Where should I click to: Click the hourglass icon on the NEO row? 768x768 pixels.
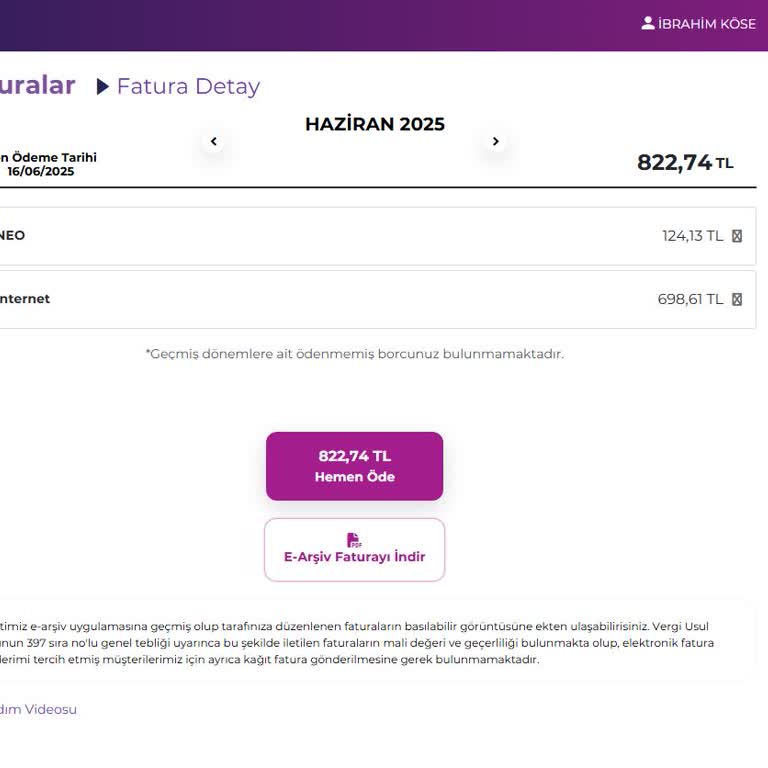coord(737,236)
